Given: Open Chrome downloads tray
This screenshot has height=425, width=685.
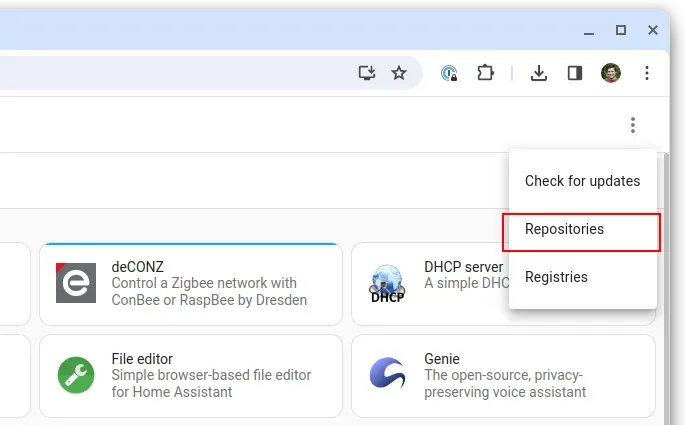Looking at the screenshot, I should [539, 73].
